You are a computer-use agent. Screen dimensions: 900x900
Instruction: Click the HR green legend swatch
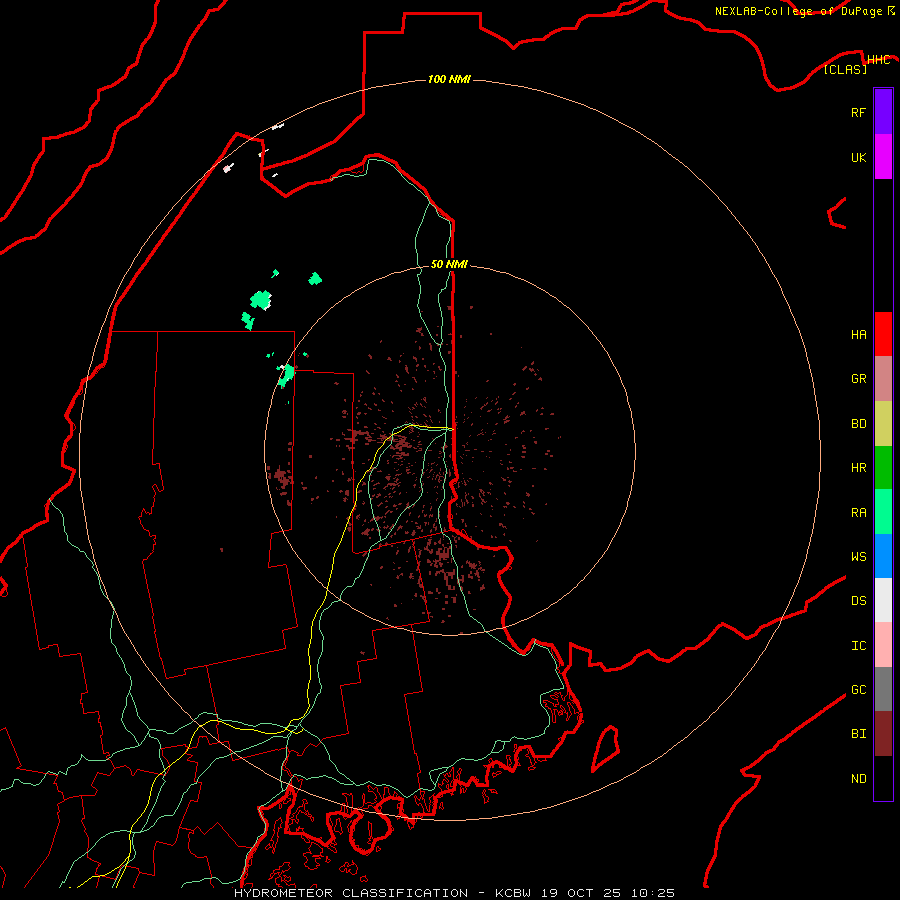(883, 468)
